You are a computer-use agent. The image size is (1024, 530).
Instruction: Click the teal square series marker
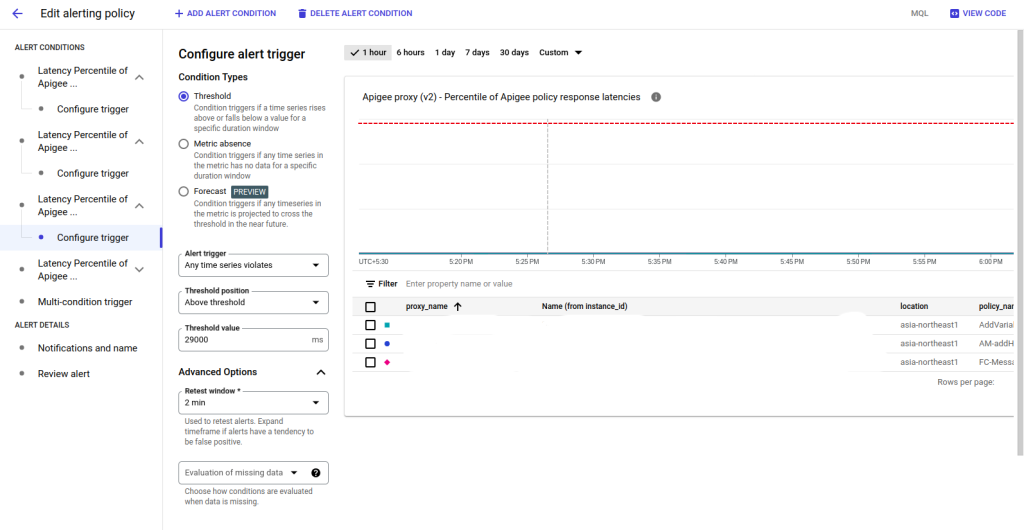[387, 324]
